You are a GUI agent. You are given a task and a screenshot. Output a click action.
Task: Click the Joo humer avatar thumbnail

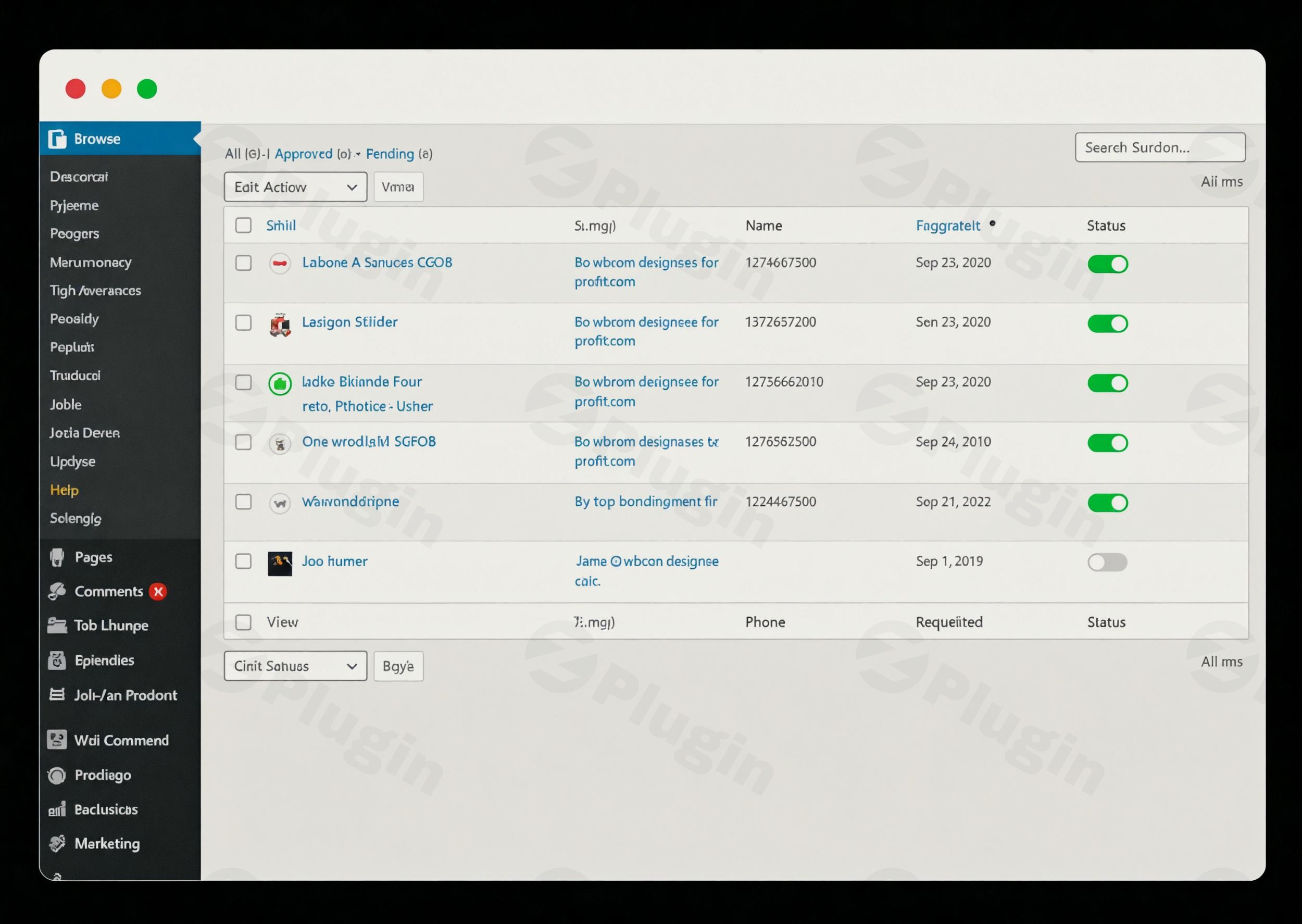280,563
